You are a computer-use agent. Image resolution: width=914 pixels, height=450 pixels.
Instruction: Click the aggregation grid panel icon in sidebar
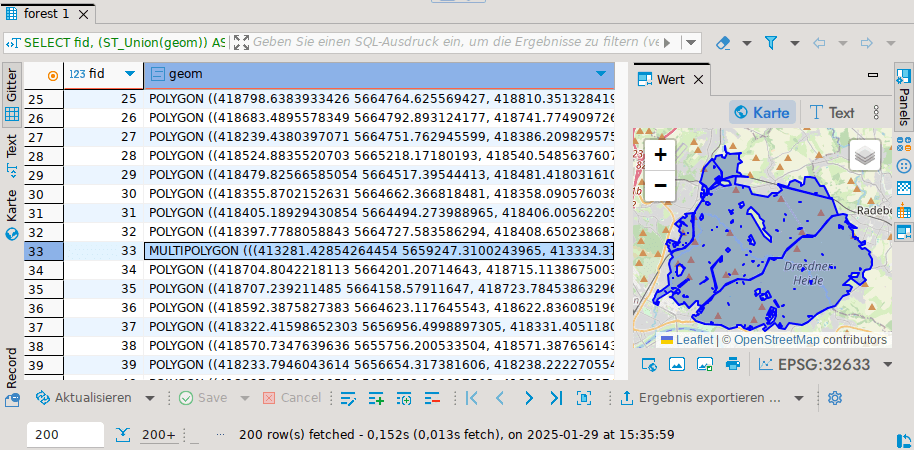(x=903, y=188)
